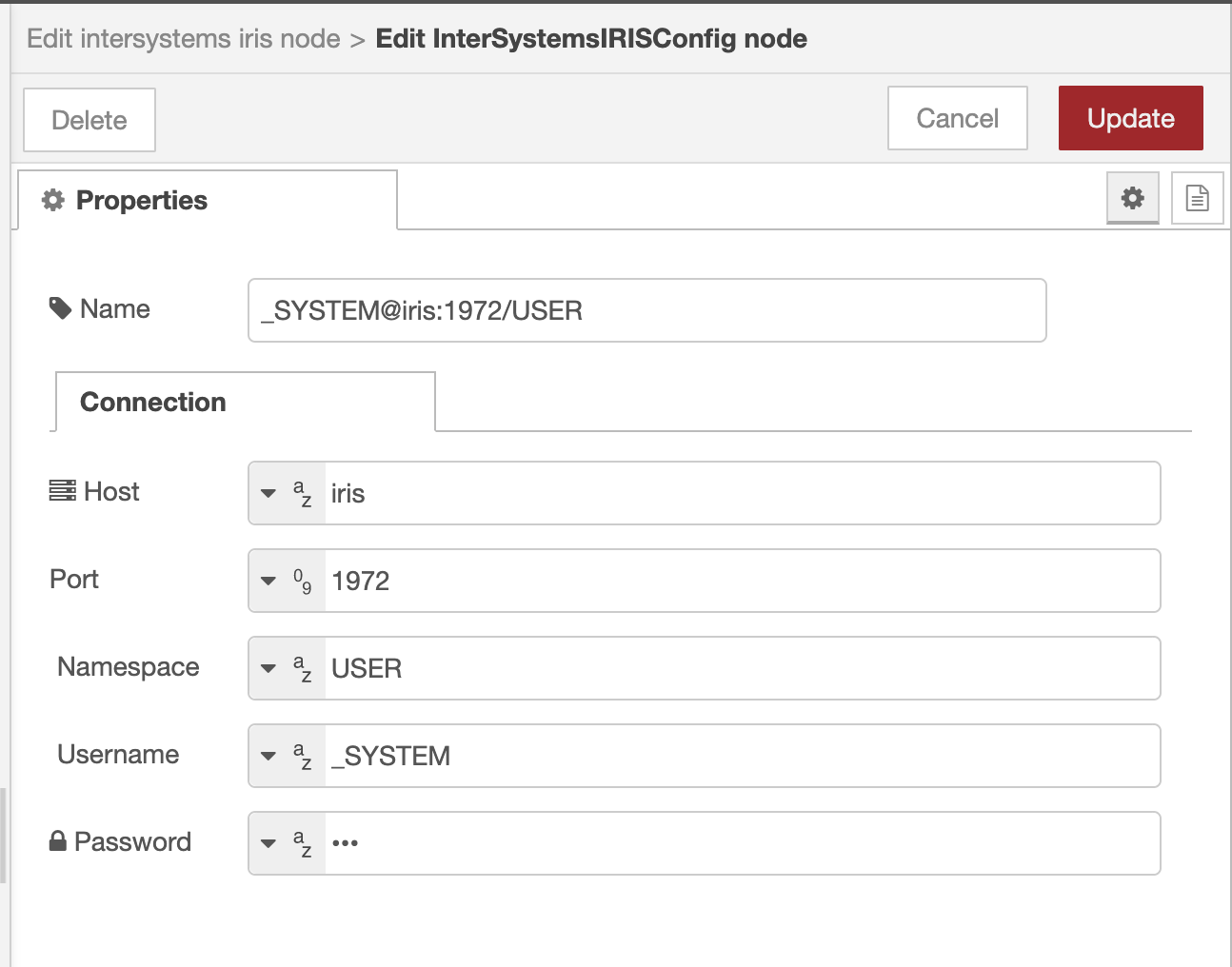The image size is (1232, 967).
Task: Click Namespace string type a-z icon
Action: pos(302,668)
